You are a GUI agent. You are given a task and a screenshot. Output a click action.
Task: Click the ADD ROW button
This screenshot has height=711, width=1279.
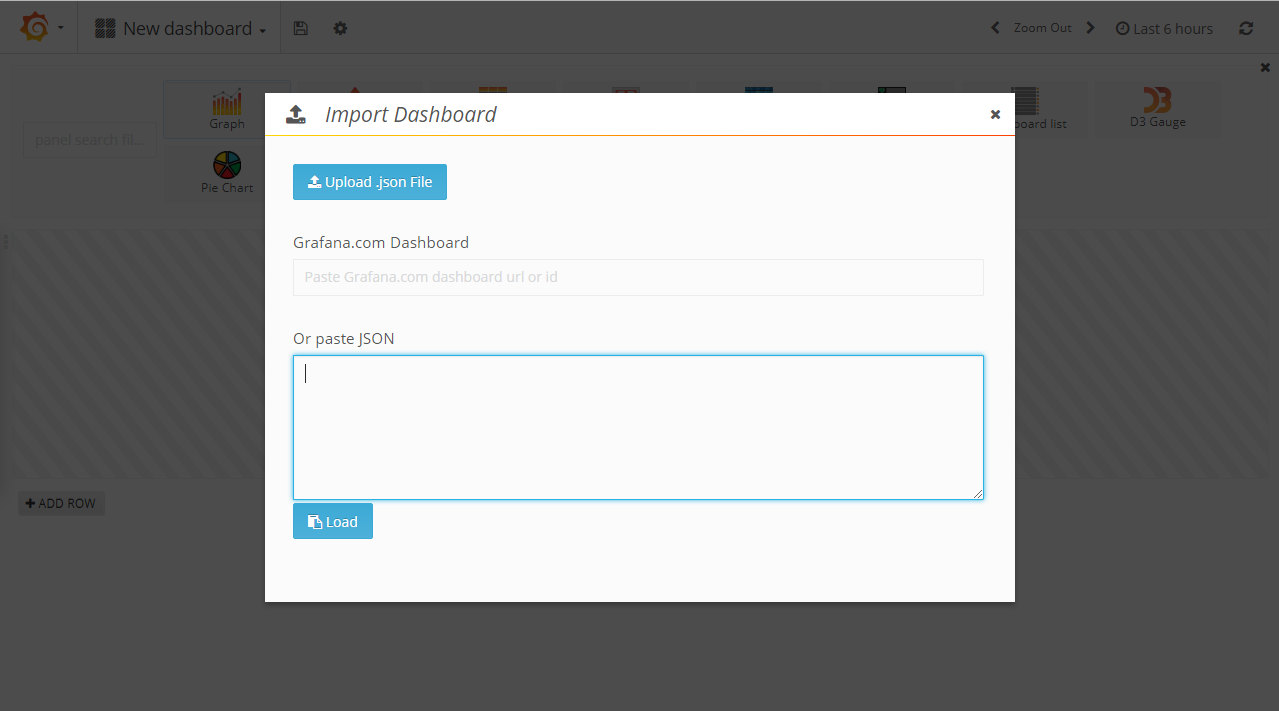pos(61,503)
